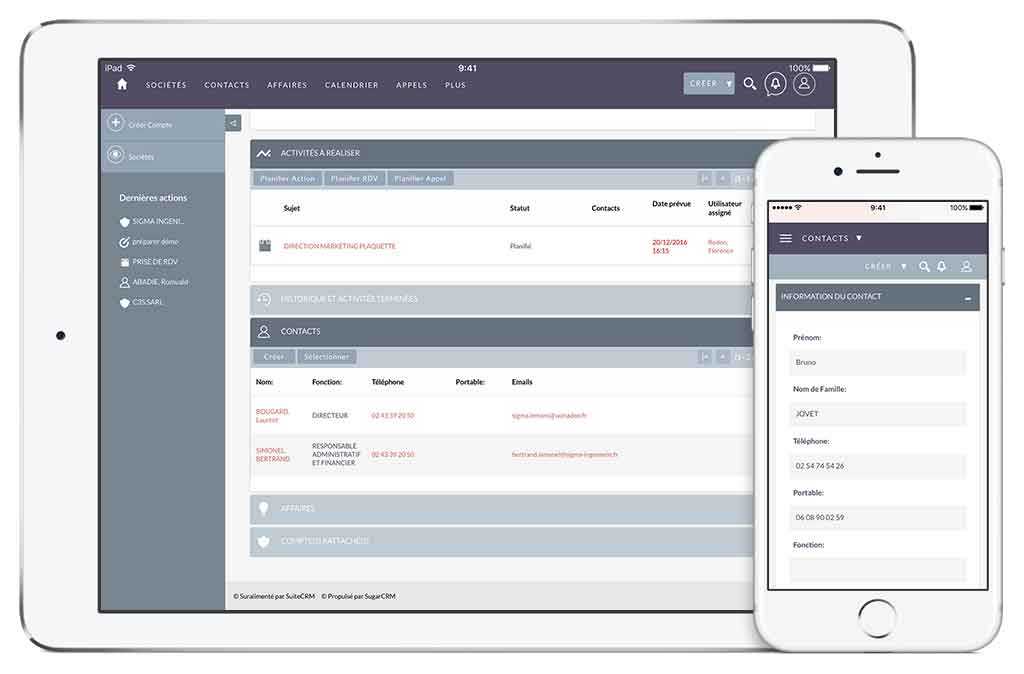Click the Home icon in the navigation bar

120,85
